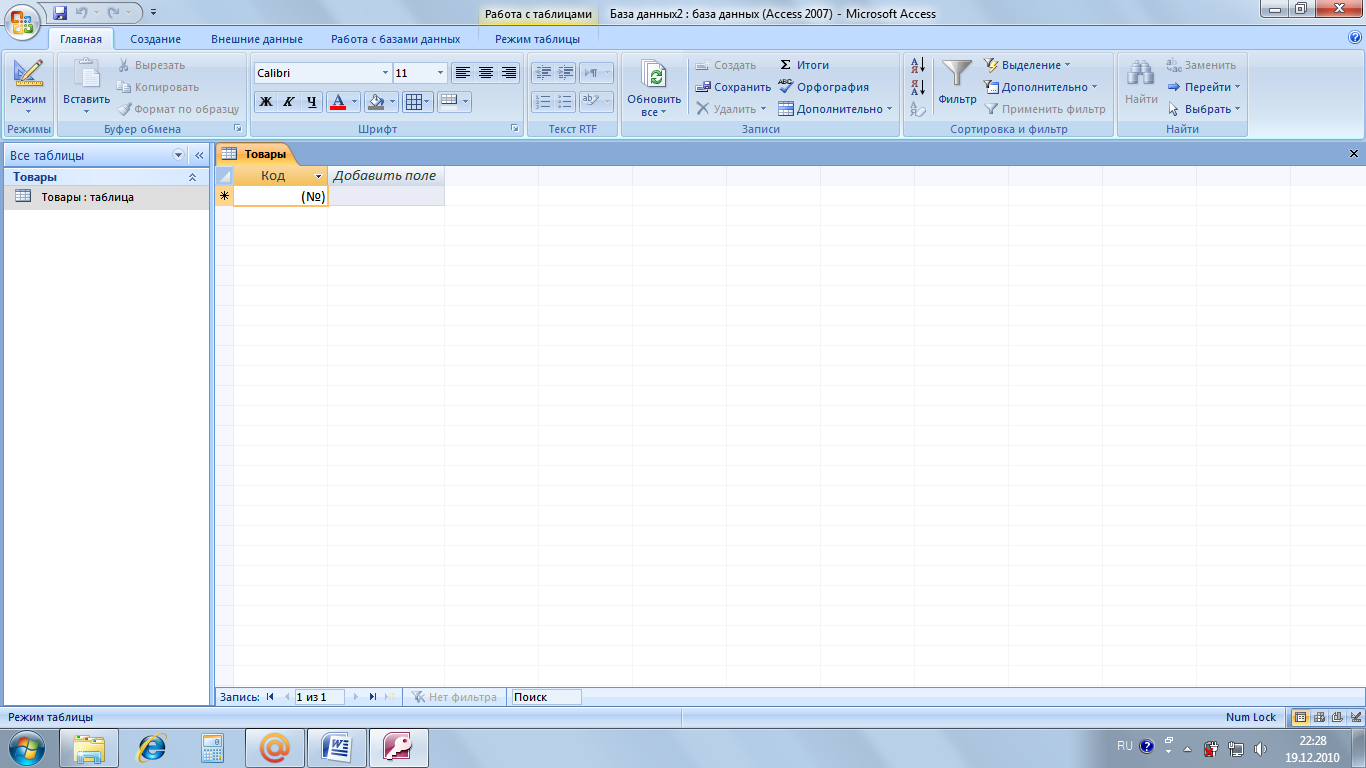The image size is (1366, 768).
Task: Click the Поиск search box
Action: click(546, 697)
